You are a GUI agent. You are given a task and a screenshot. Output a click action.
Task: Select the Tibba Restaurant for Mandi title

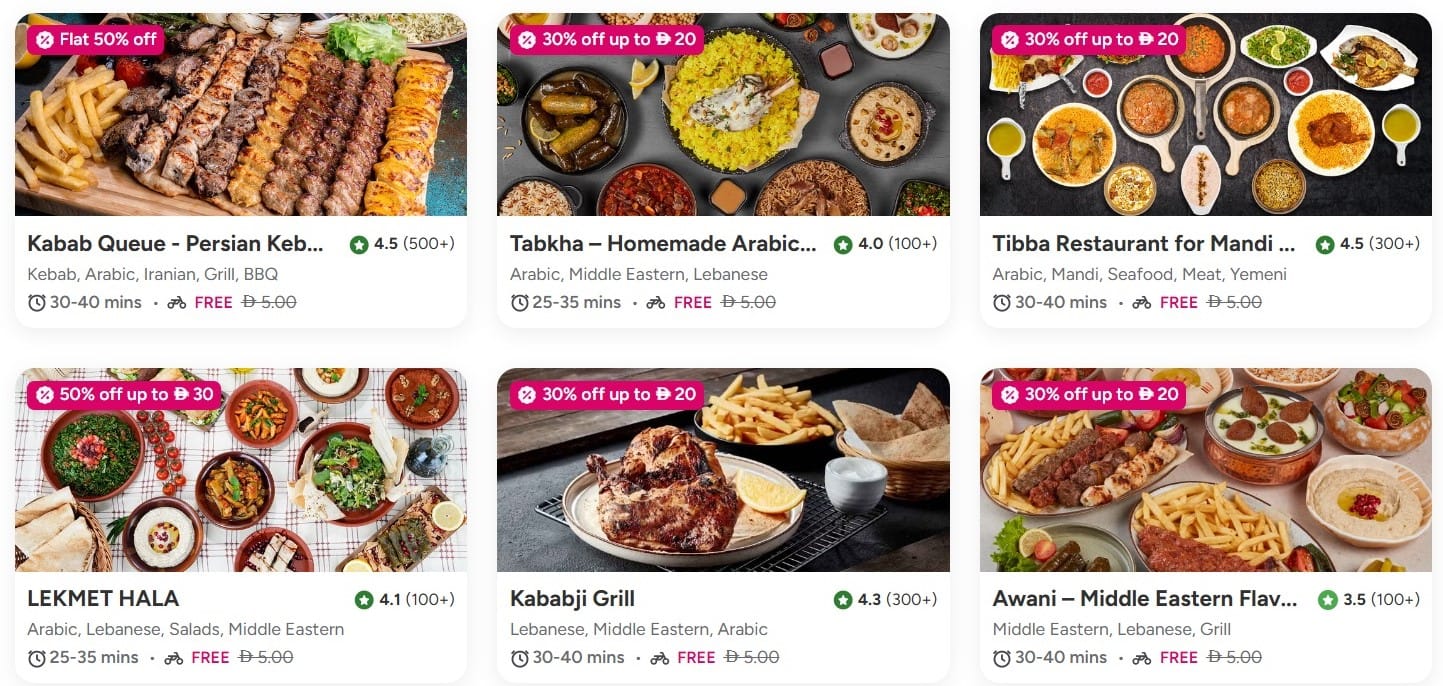click(1143, 244)
